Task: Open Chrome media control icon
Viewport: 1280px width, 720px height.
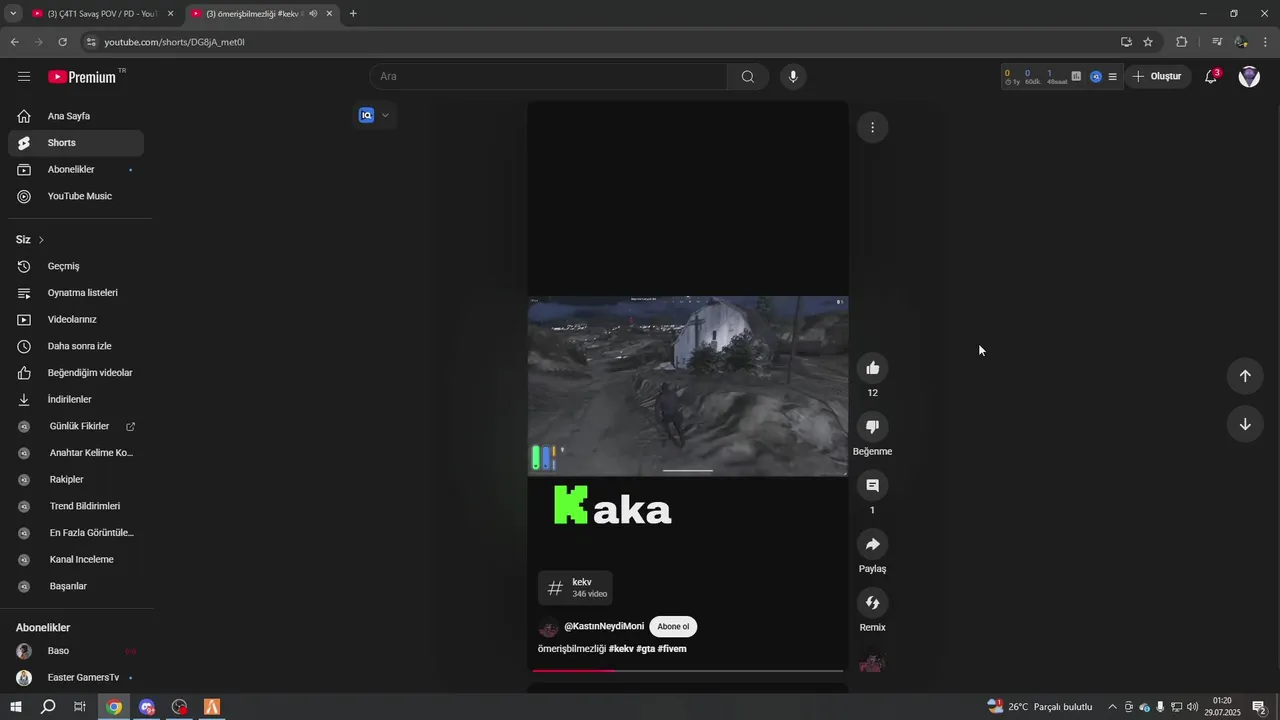Action: (x=1217, y=42)
